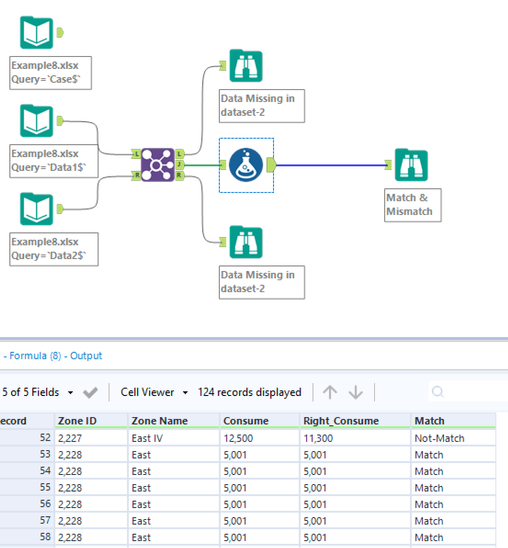This screenshot has height=548, width=508.
Task: Select record row number 53
Action: [x=27, y=455]
